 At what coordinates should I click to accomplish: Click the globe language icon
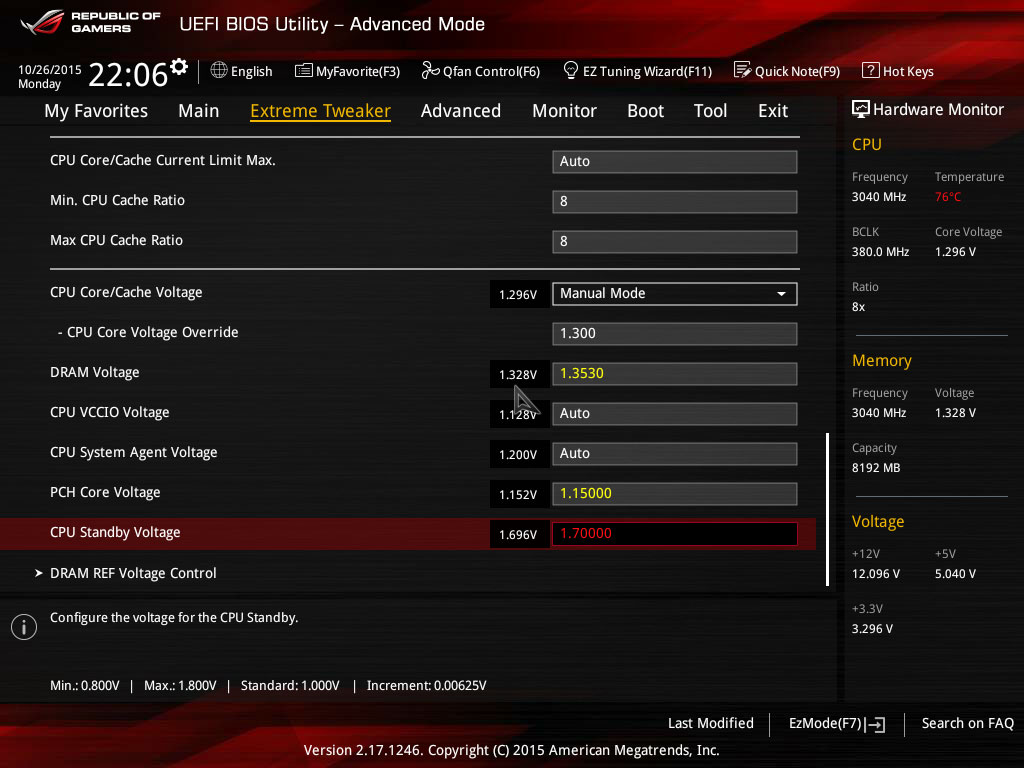[219, 70]
